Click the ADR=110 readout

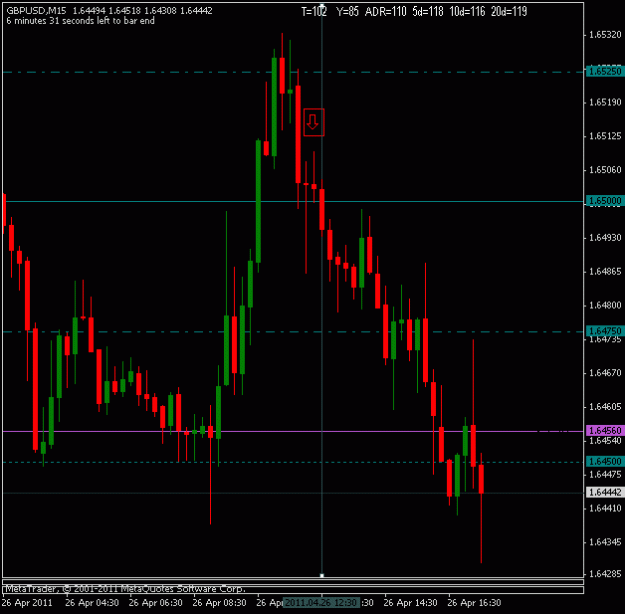pos(385,12)
